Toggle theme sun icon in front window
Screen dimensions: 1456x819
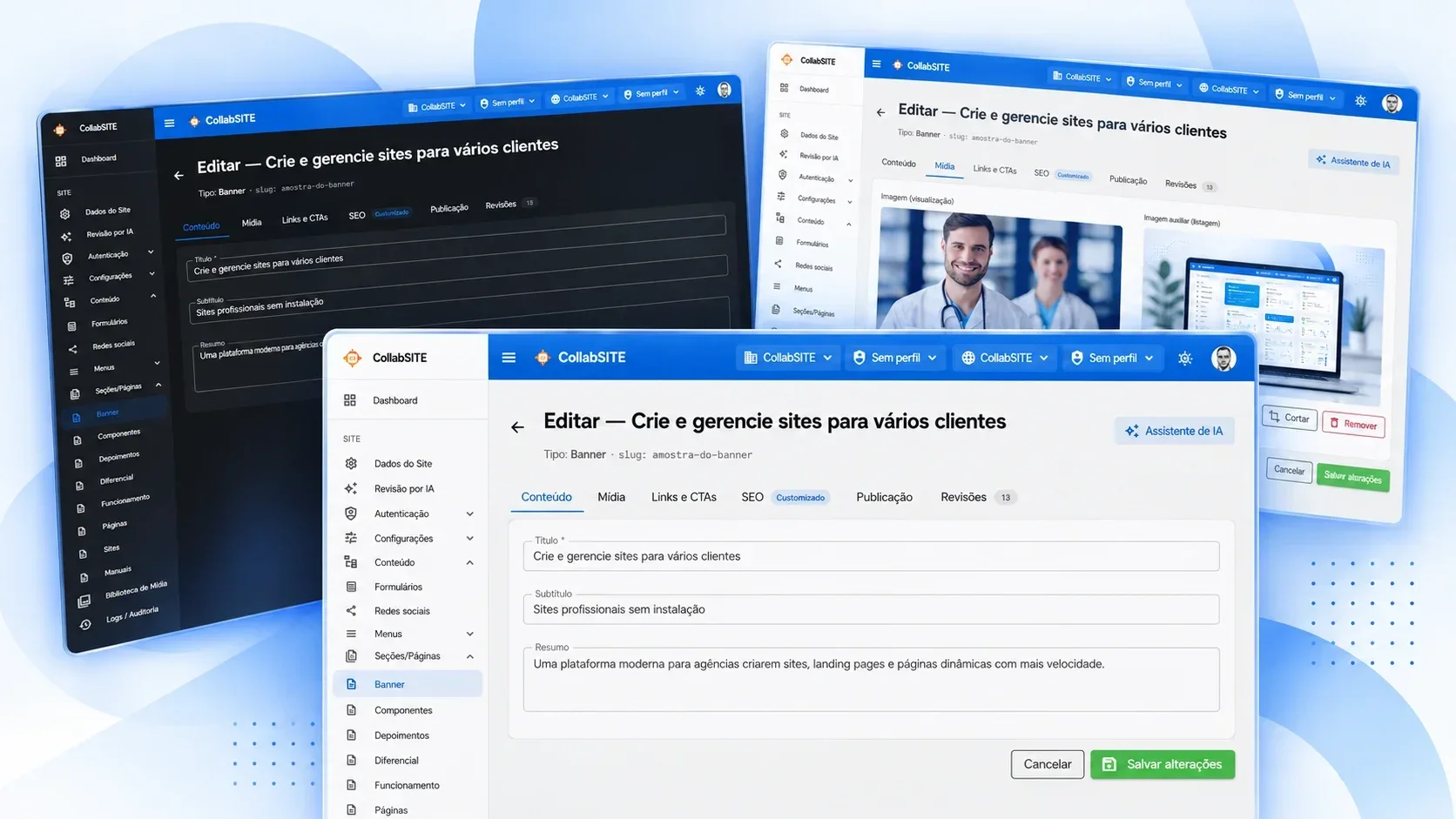pyautogui.click(x=1185, y=358)
